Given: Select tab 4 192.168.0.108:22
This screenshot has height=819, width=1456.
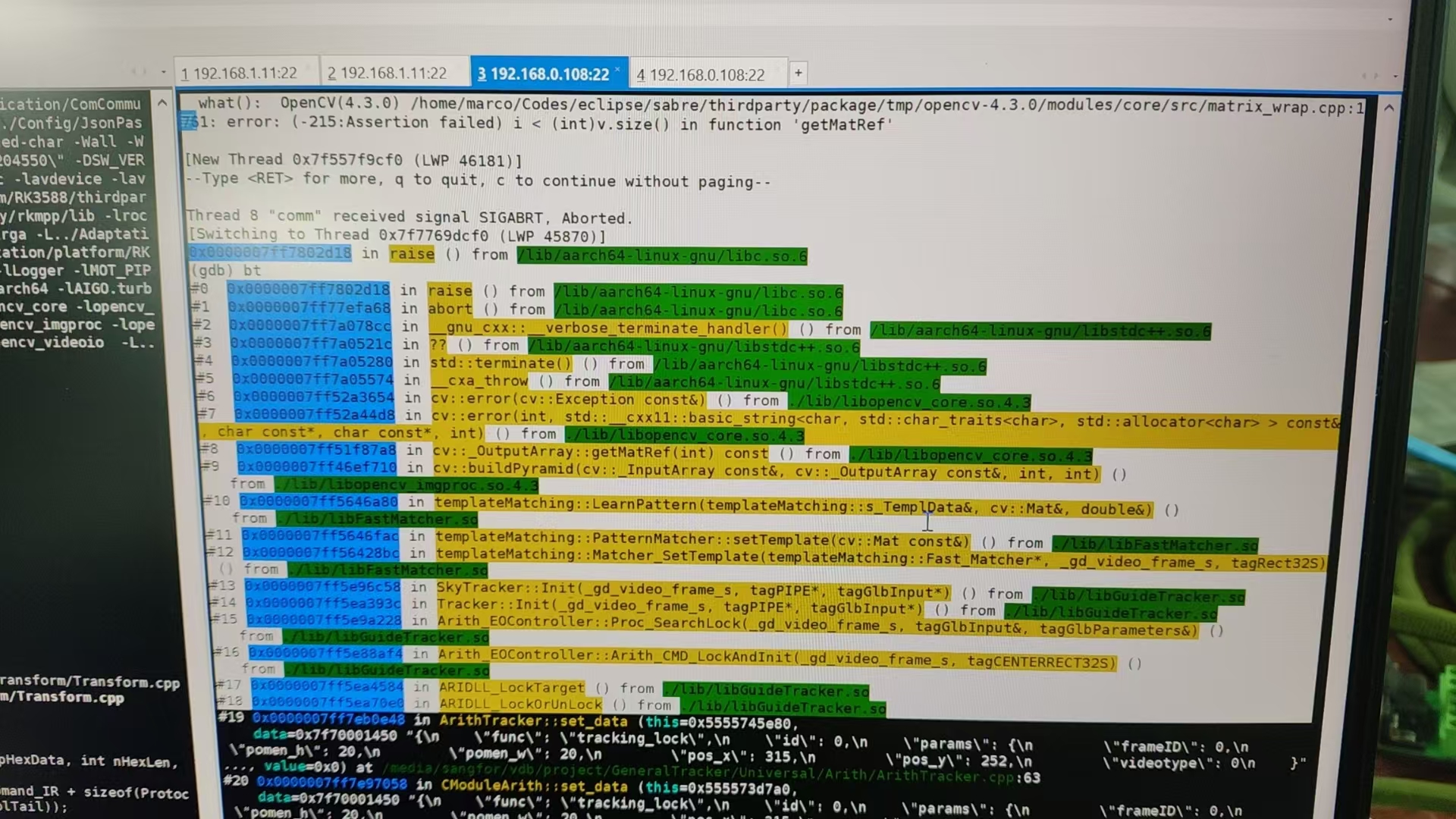Looking at the screenshot, I should 701,75.
